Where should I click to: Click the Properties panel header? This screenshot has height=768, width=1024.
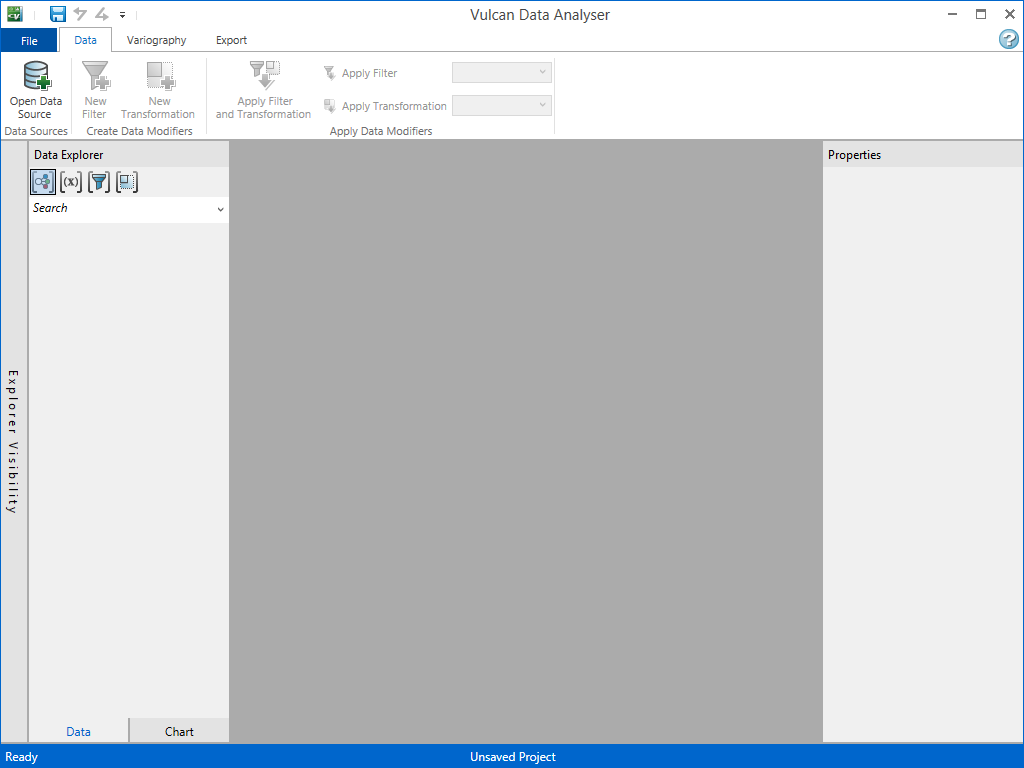[923, 155]
